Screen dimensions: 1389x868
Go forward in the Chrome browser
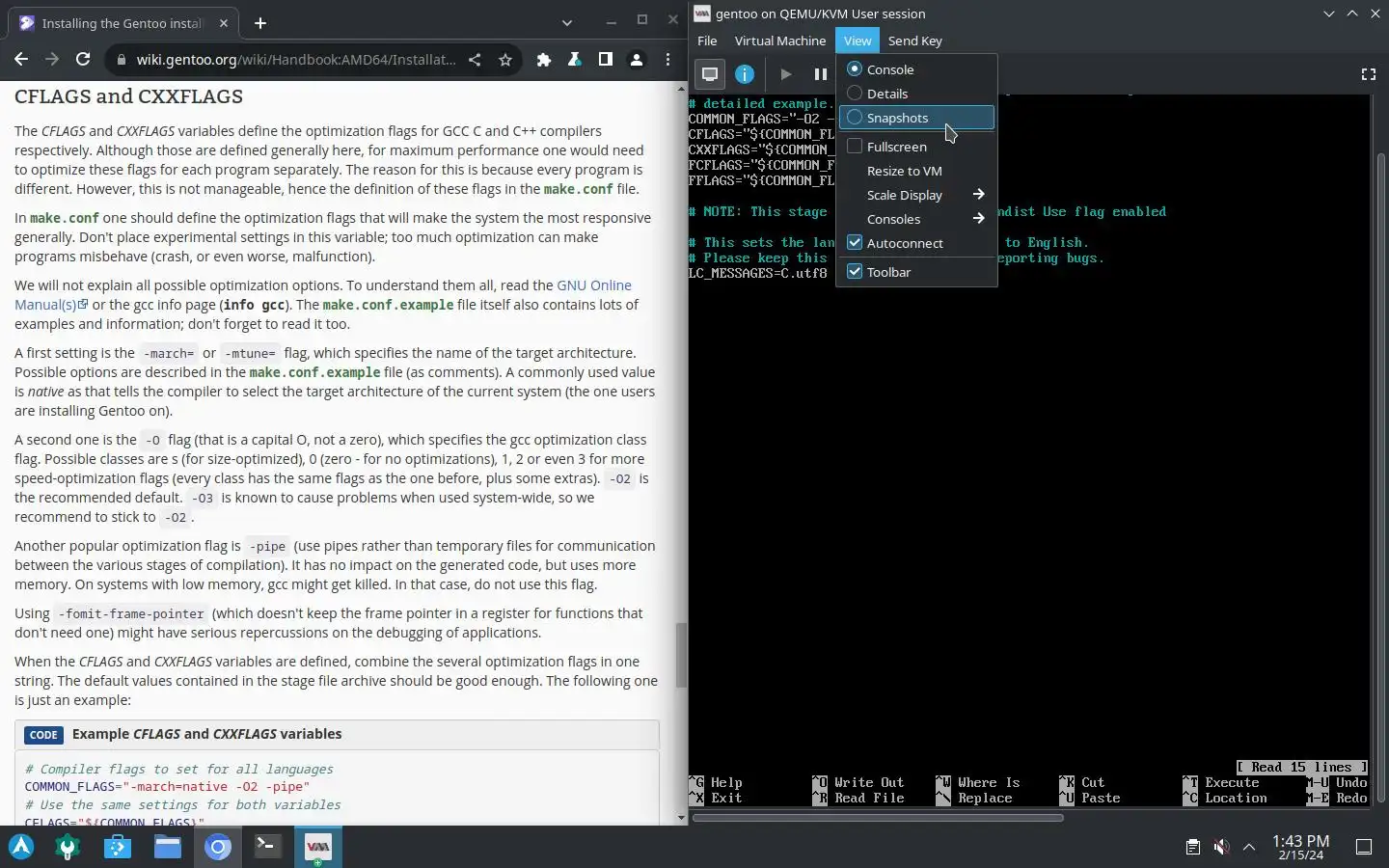(52, 60)
